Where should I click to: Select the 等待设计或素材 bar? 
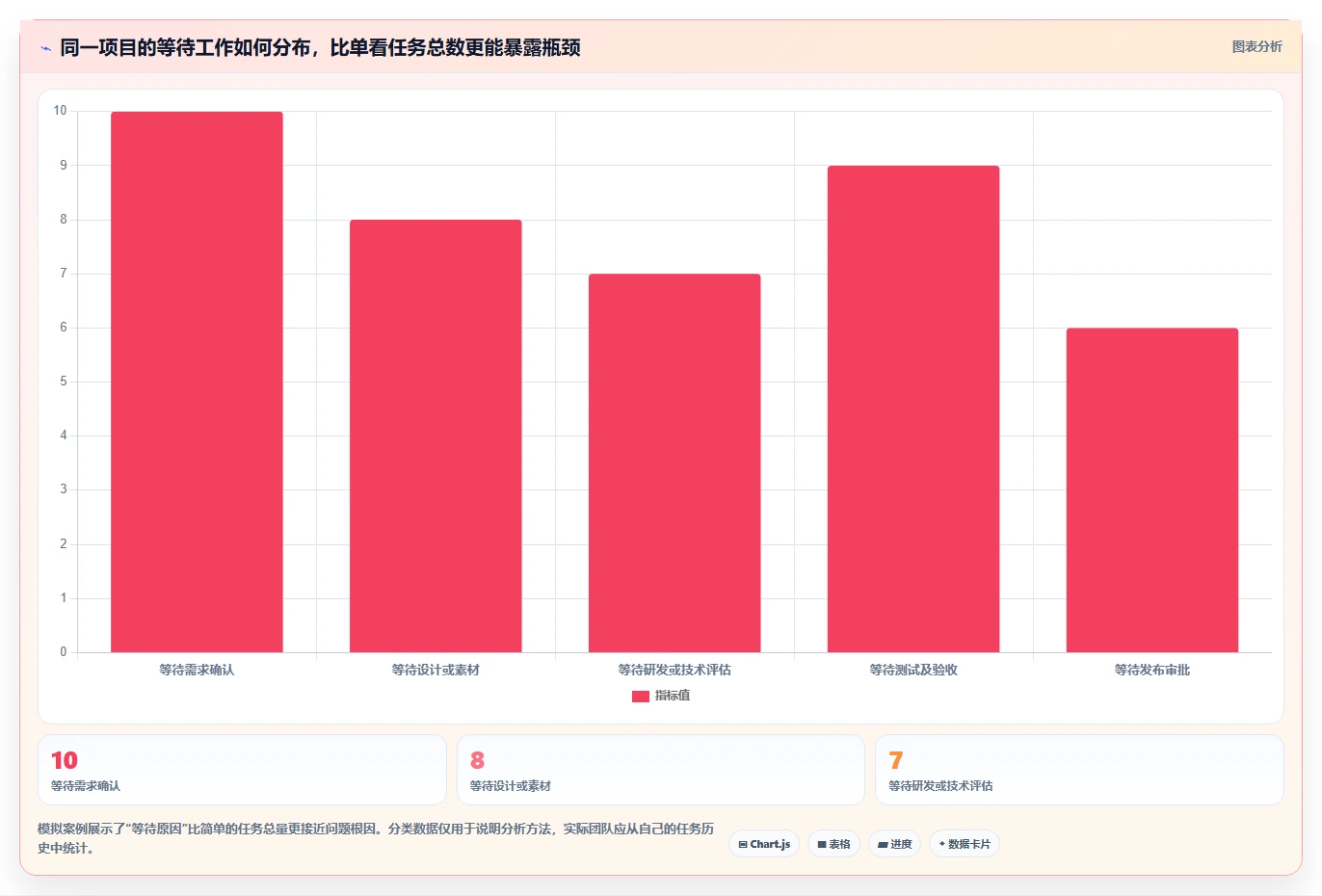tap(436, 435)
